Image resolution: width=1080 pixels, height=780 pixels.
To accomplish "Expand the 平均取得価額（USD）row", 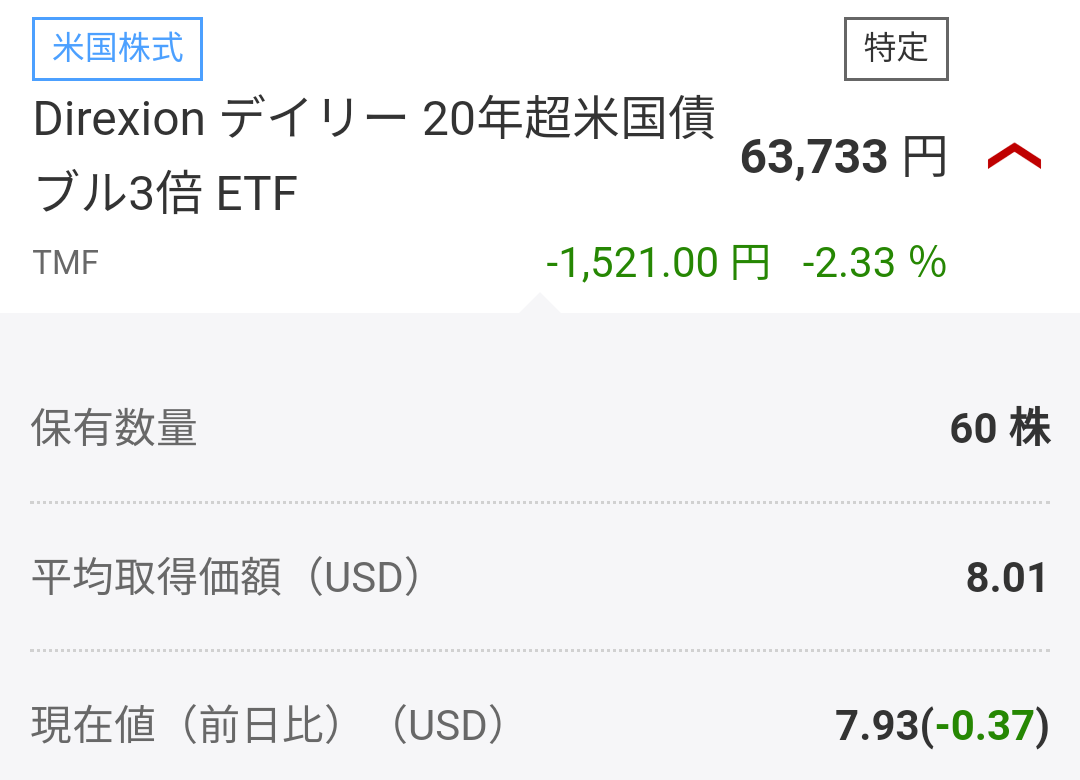I will (x=540, y=577).
